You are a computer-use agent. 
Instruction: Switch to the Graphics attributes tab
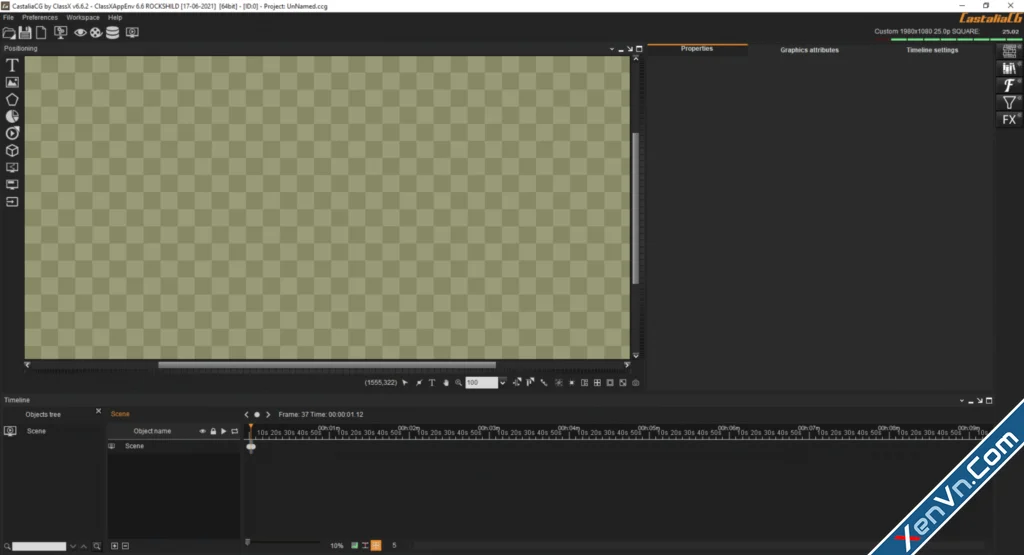[x=809, y=50]
